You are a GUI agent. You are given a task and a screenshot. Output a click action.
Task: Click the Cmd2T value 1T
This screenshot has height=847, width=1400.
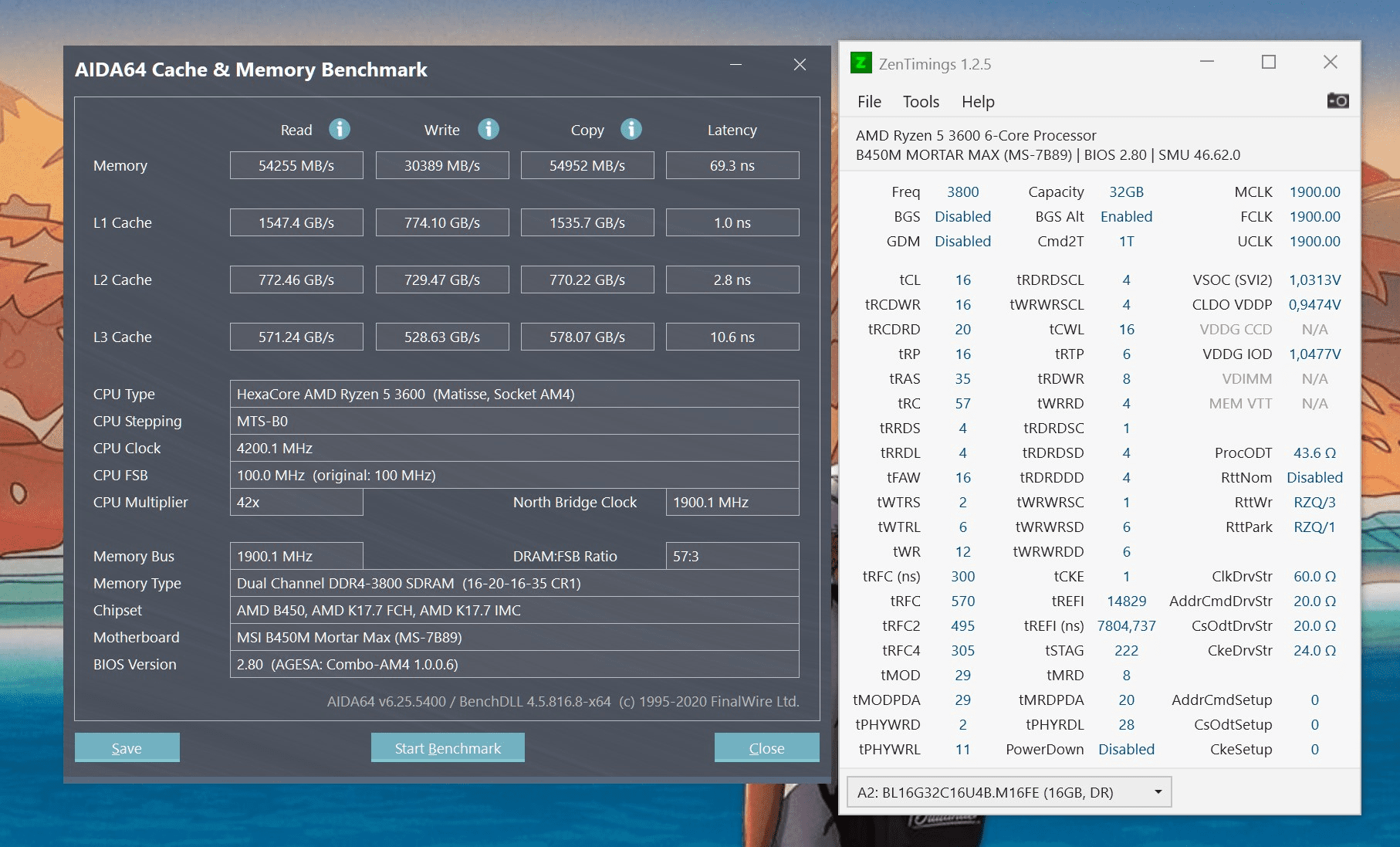coord(1126,241)
